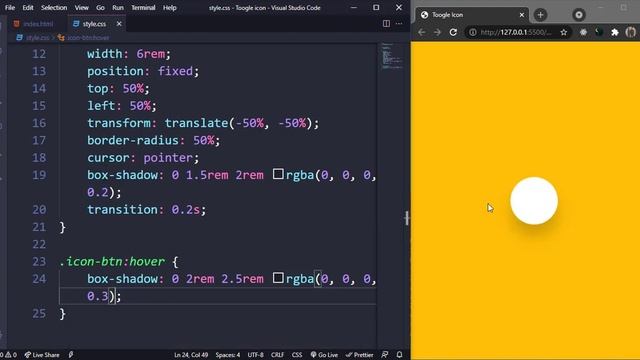Screen dimensions: 640x360
Task: Click the white round icon button on page
Action: [534, 201]
